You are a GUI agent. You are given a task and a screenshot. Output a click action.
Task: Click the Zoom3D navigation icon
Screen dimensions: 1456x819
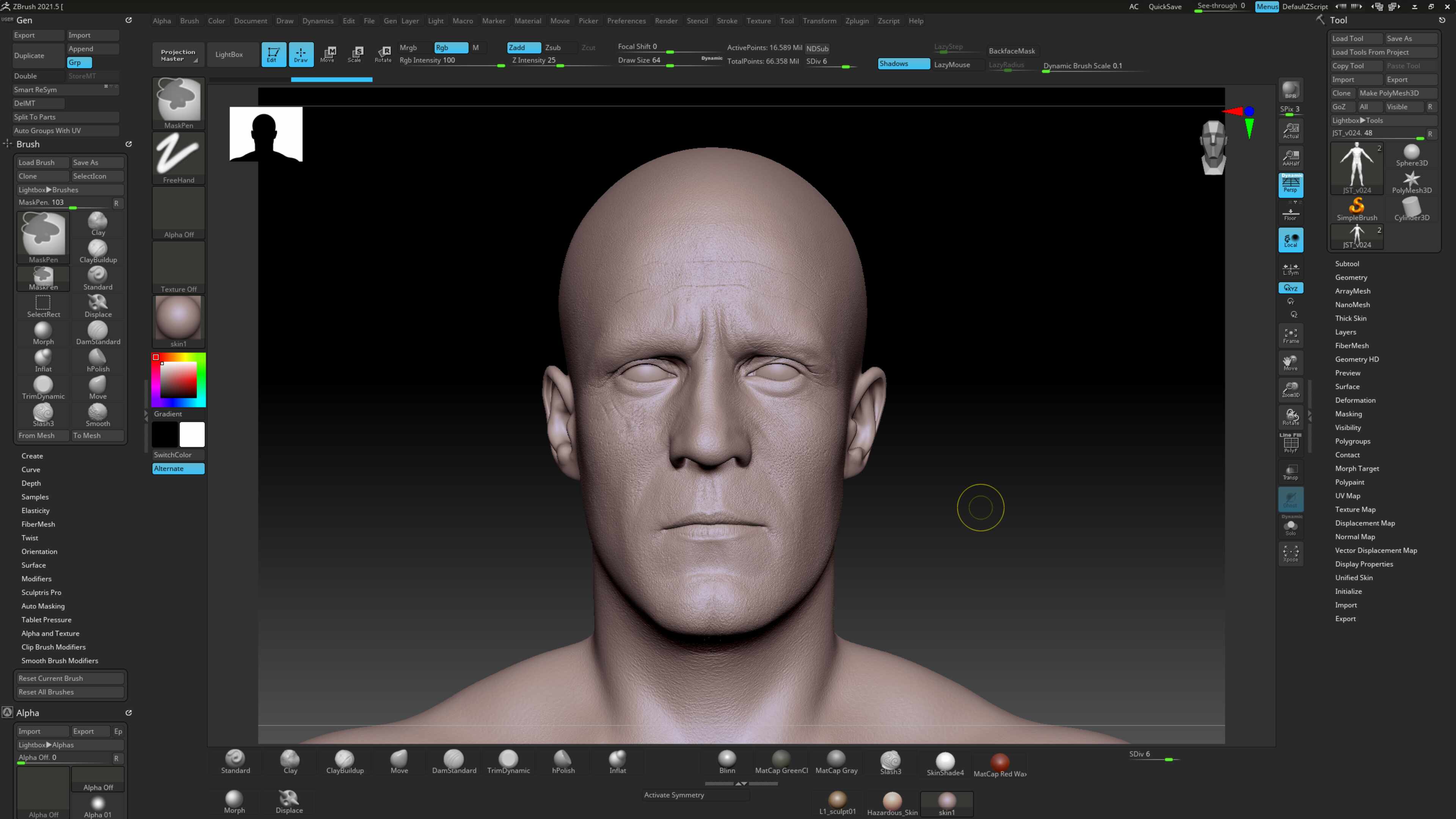click(1290, 390)
